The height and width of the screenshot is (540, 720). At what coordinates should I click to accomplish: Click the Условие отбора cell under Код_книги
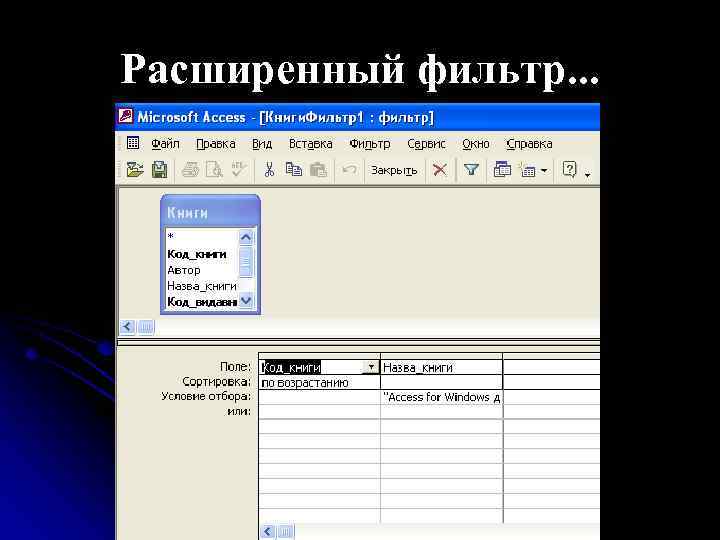[319, 397]
